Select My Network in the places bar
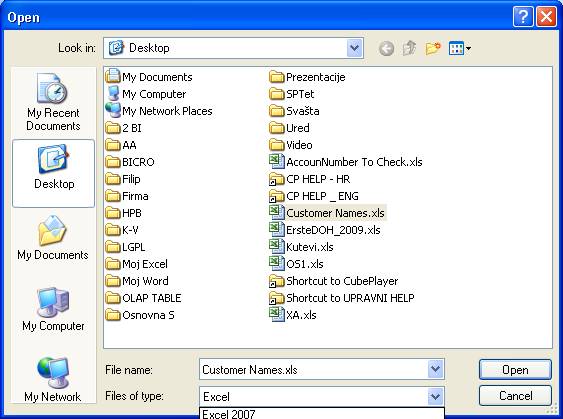 coord(53,380)
